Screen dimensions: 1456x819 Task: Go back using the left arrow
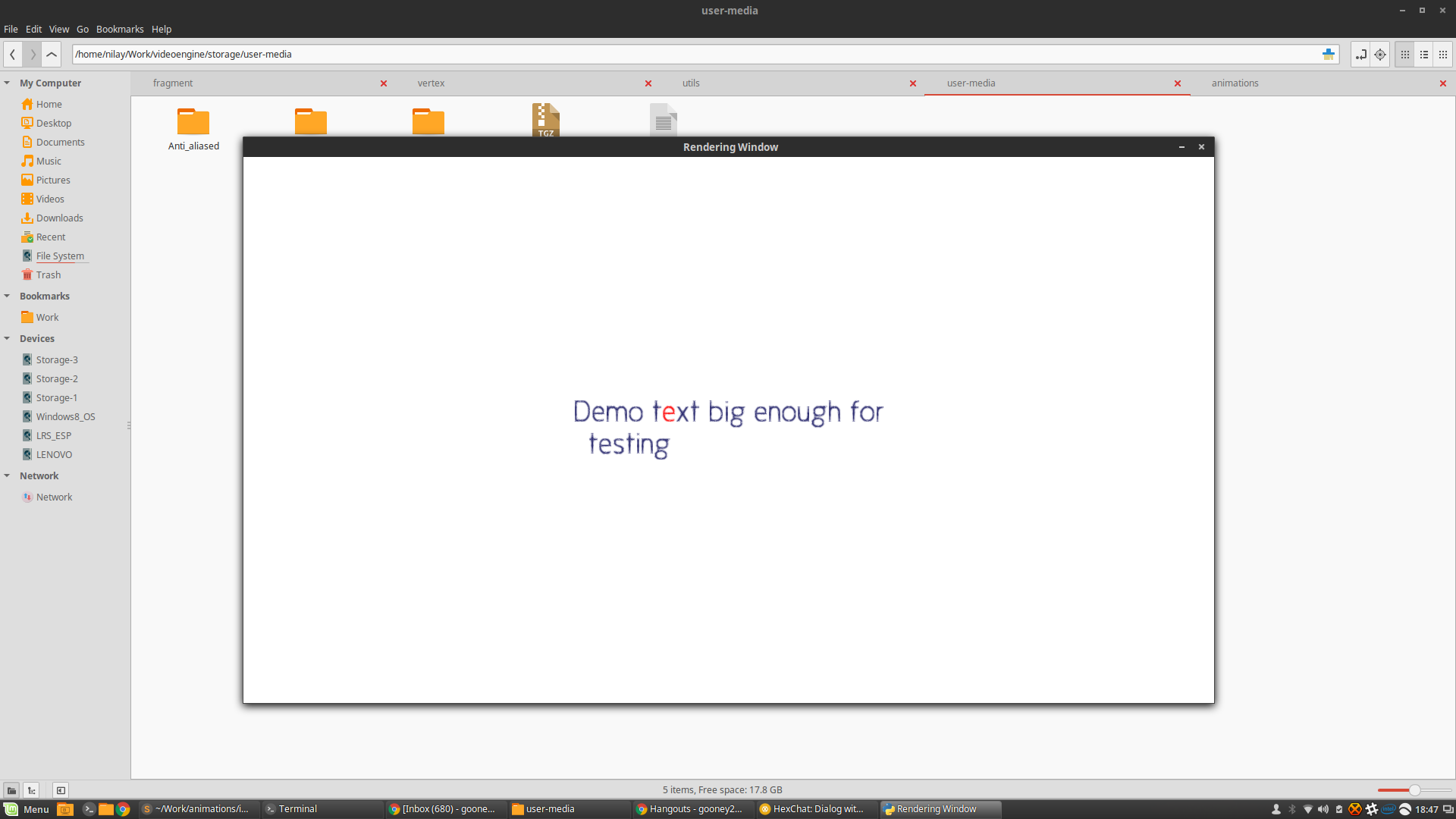[x=13, y=55]
